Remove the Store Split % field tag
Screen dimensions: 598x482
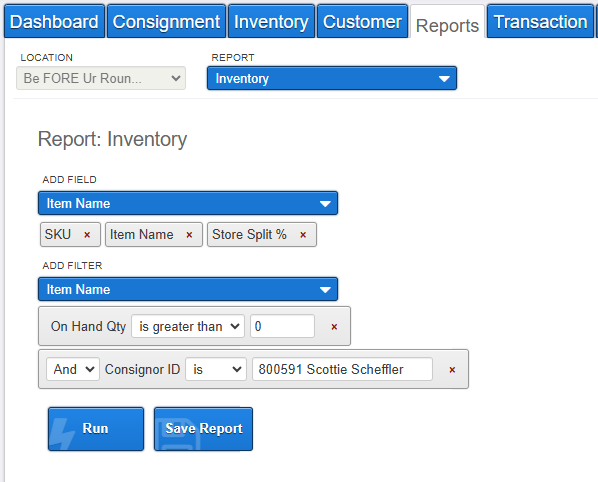(303, 235)
